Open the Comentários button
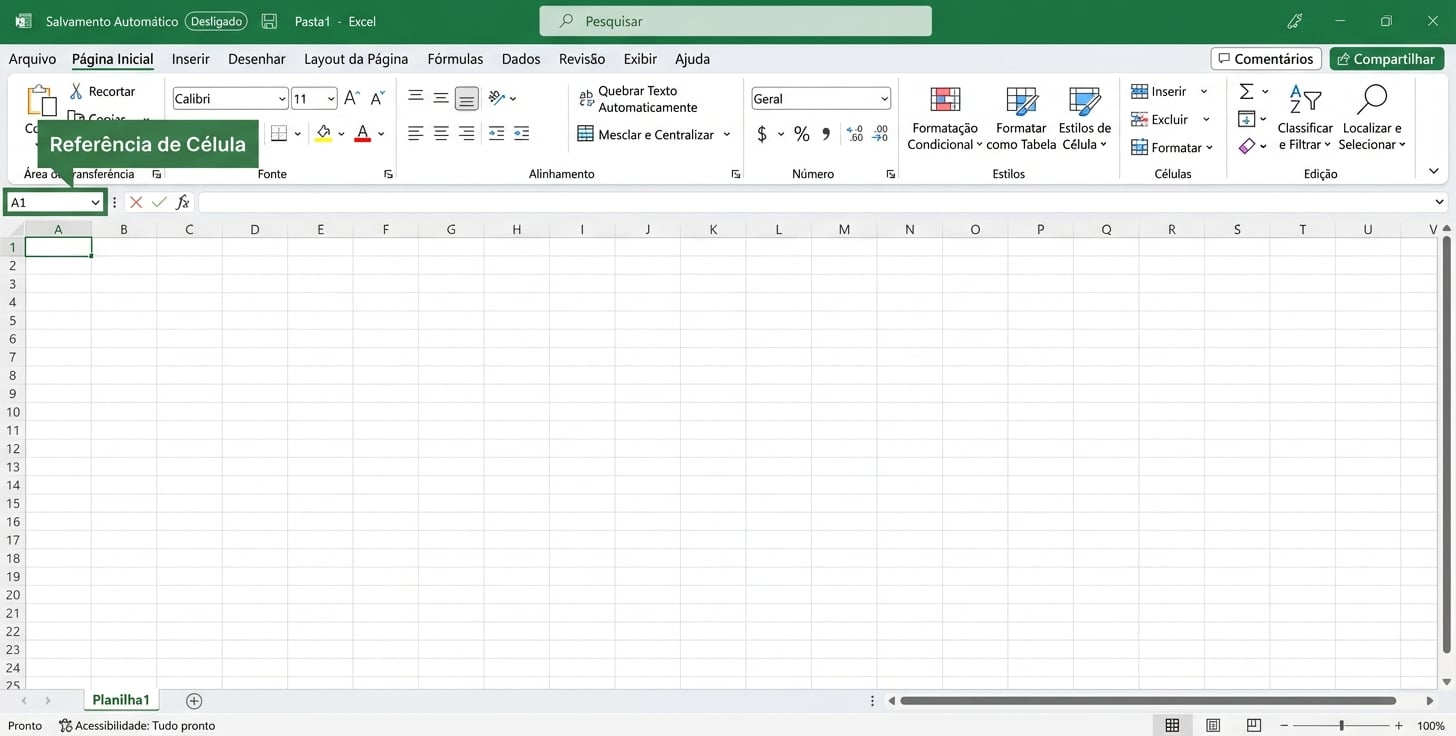1456x736 pixels. [x=1266, y=59]
